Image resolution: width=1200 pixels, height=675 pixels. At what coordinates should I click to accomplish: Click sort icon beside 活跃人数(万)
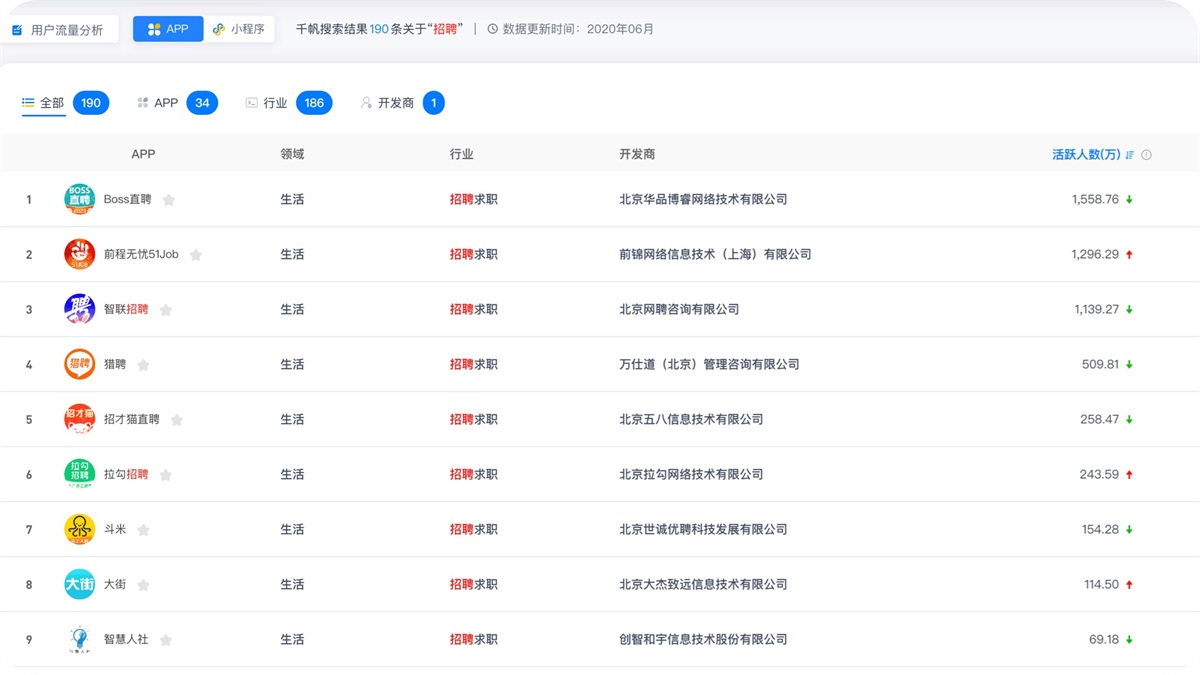pos(1130,155)
